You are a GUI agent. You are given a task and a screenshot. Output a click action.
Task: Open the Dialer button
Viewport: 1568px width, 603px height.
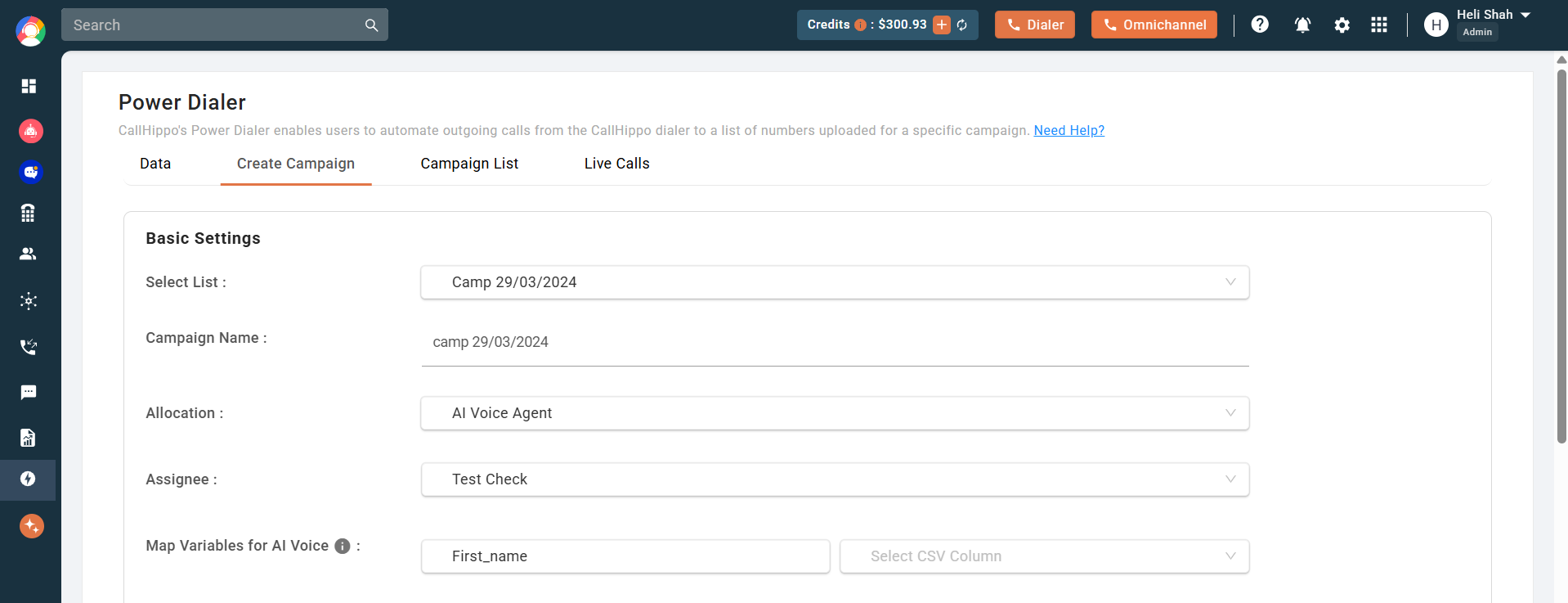pos(1035,25)
